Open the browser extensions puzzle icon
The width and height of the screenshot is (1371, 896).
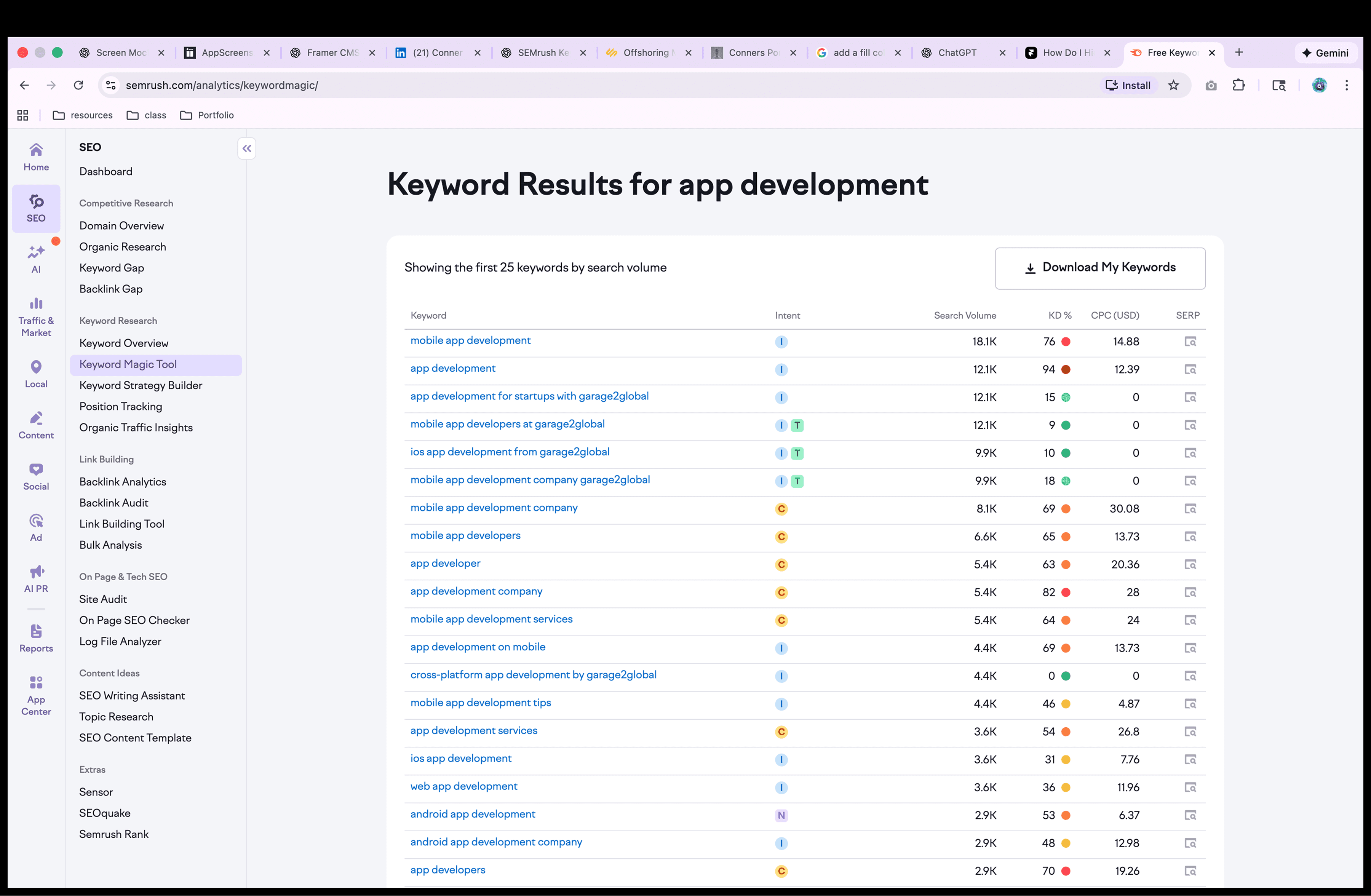(1238, 85)
